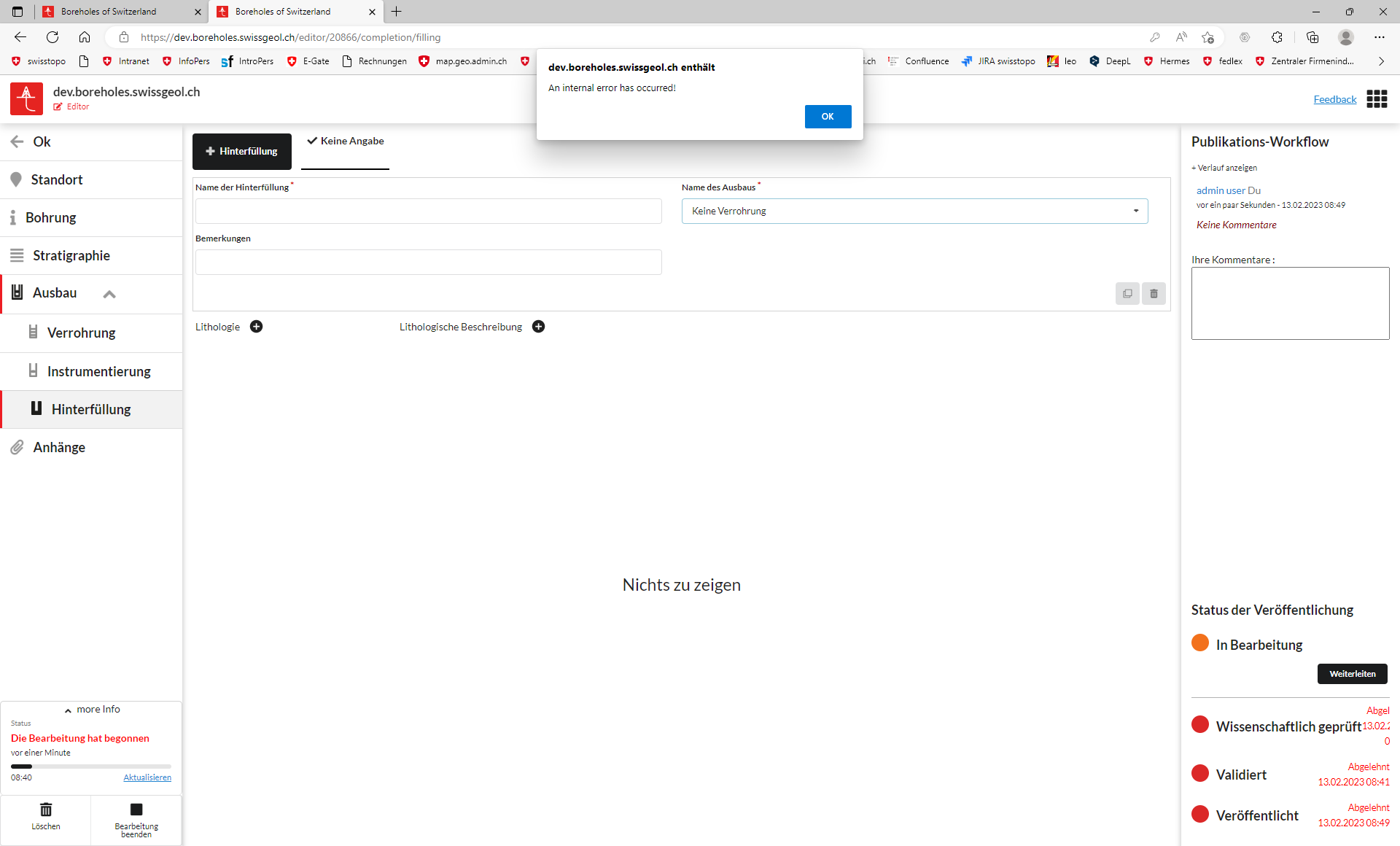Collapse the Ausbau section chevron

pos(109,295)
